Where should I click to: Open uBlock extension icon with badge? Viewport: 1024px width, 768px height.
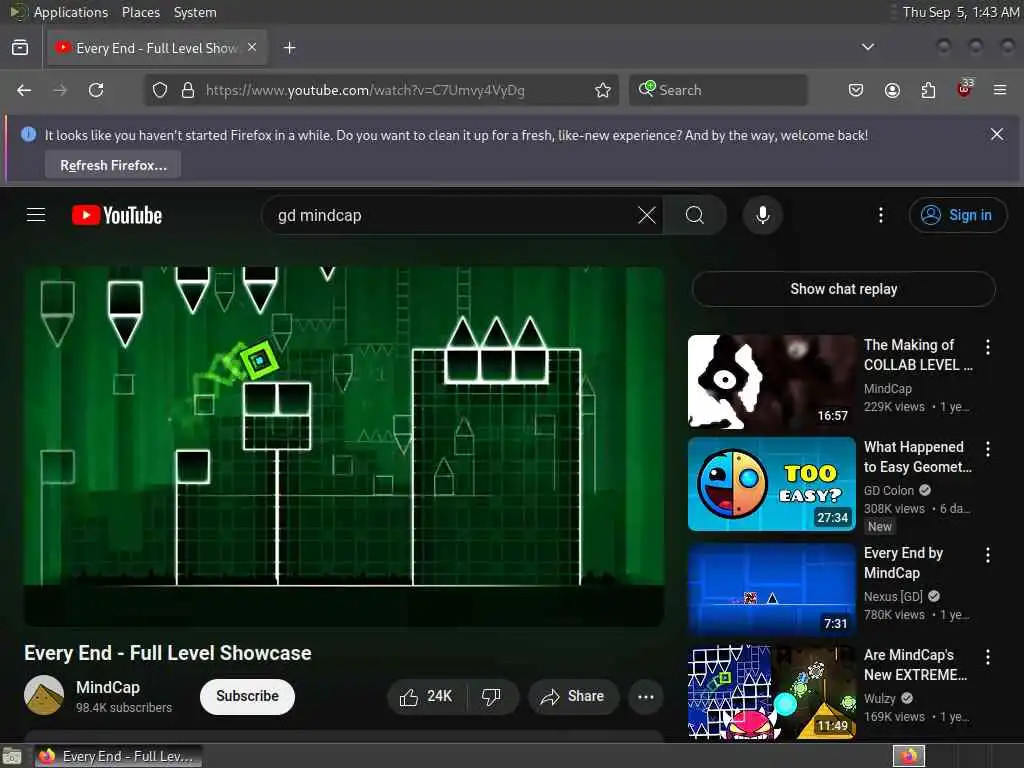click(965, 89)
